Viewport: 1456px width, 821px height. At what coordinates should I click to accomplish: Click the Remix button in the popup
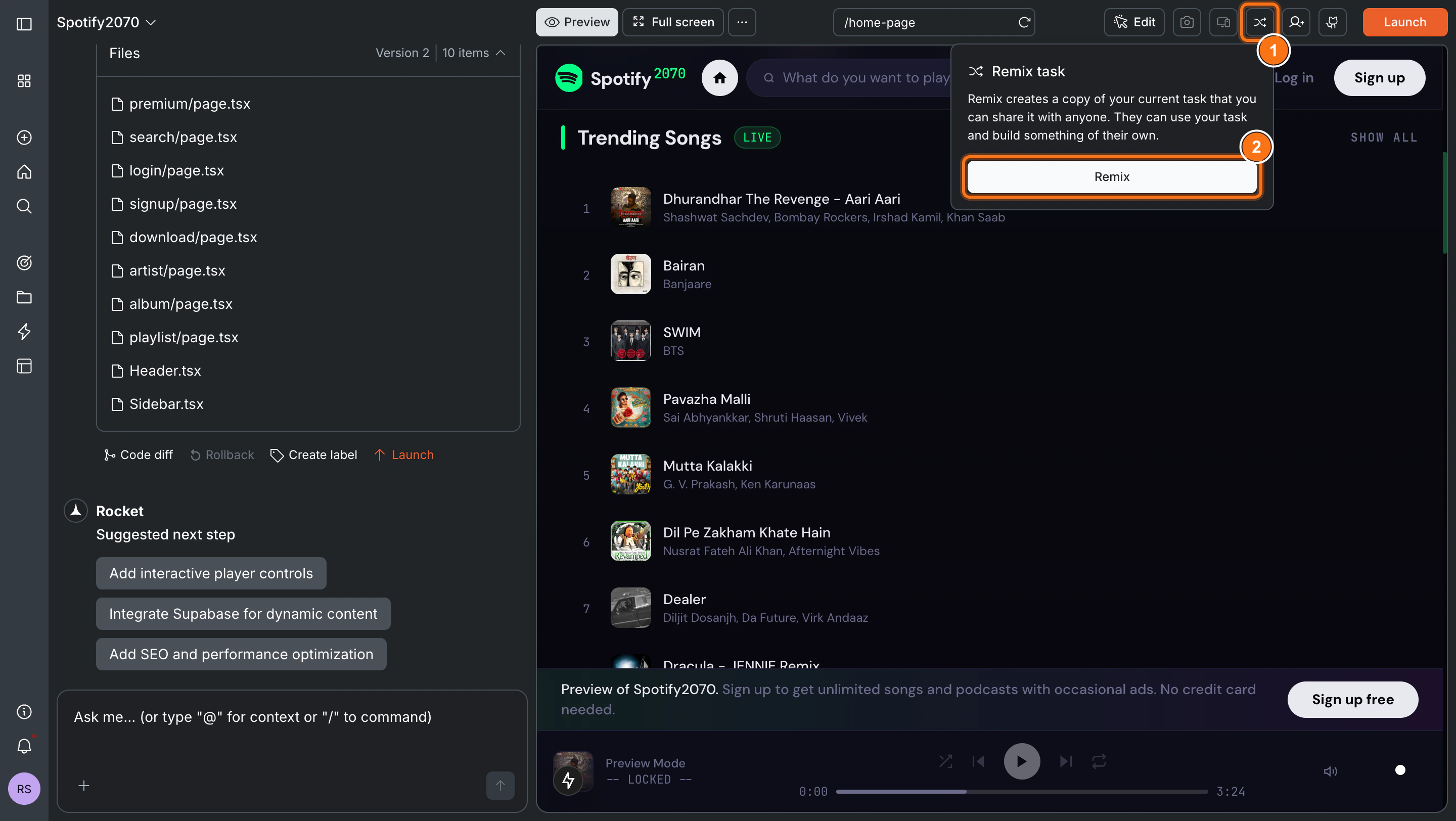[x=1111, y=176]
